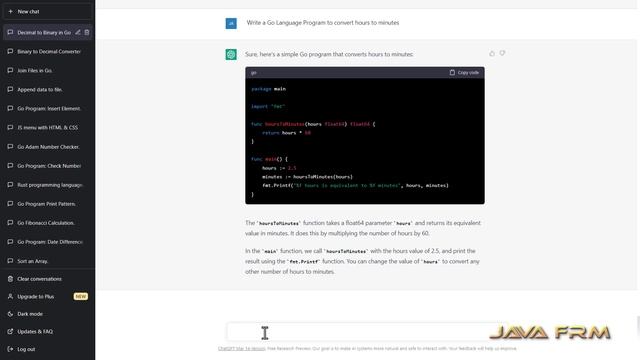Toggle Dark mode
The height and width of the screenshot is (360, 640).
(47, 314)
